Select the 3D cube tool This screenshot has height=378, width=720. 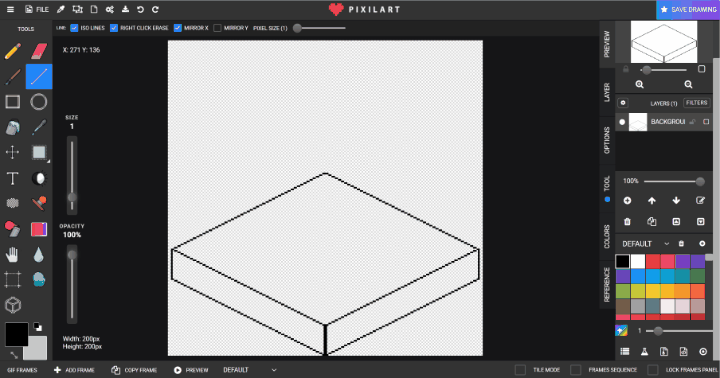pos(13,305)
